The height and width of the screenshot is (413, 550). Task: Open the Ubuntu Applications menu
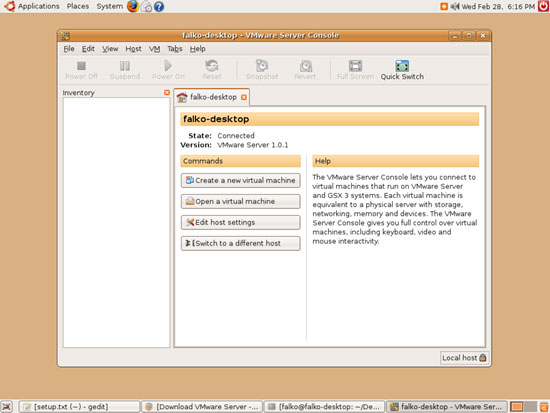[x=39, y=6]
